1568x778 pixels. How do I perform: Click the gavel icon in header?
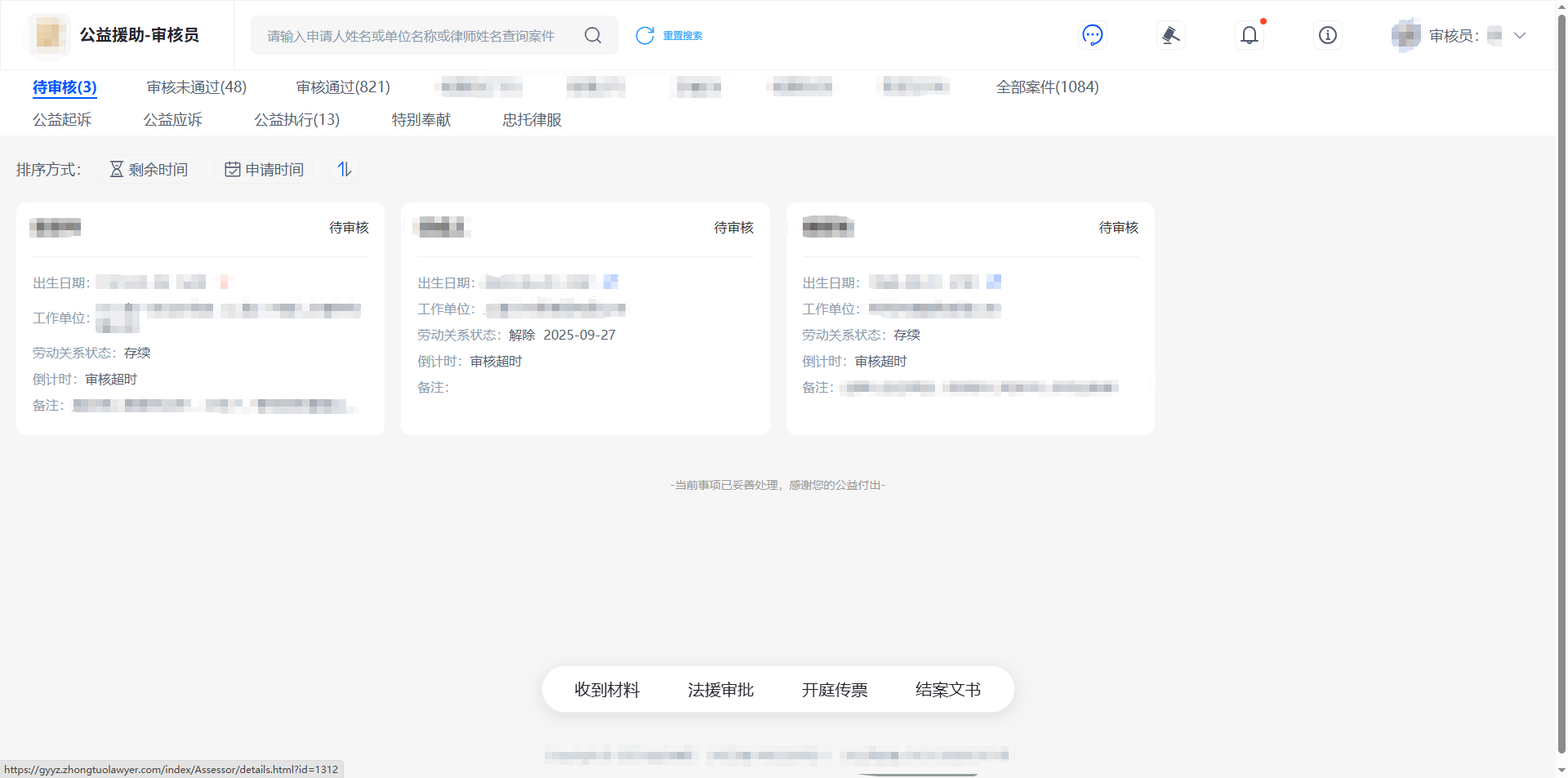coord(1170,35)
